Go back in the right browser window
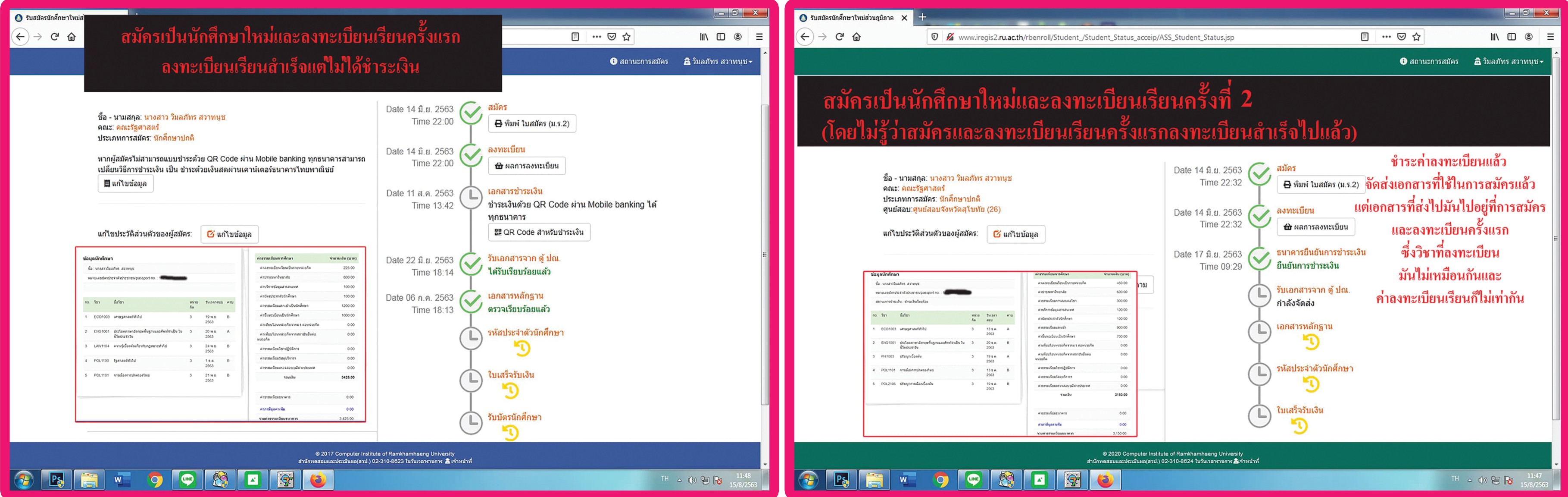This screenshot has height=497, width=1568. pyautogui.click(x=805, y=37)
